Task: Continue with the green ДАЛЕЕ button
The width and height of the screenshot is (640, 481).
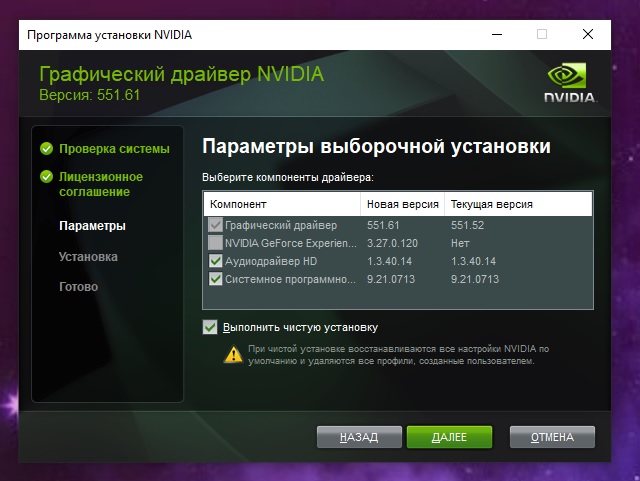Action: tap(449, 437)
